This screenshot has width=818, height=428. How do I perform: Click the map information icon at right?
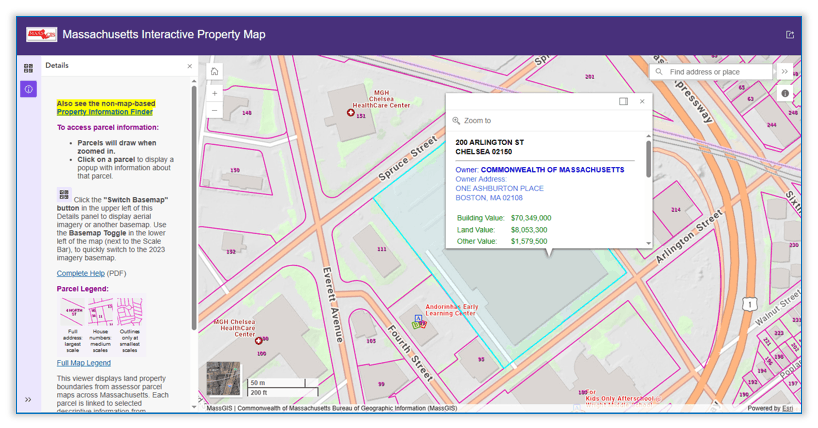pos(785,94)
